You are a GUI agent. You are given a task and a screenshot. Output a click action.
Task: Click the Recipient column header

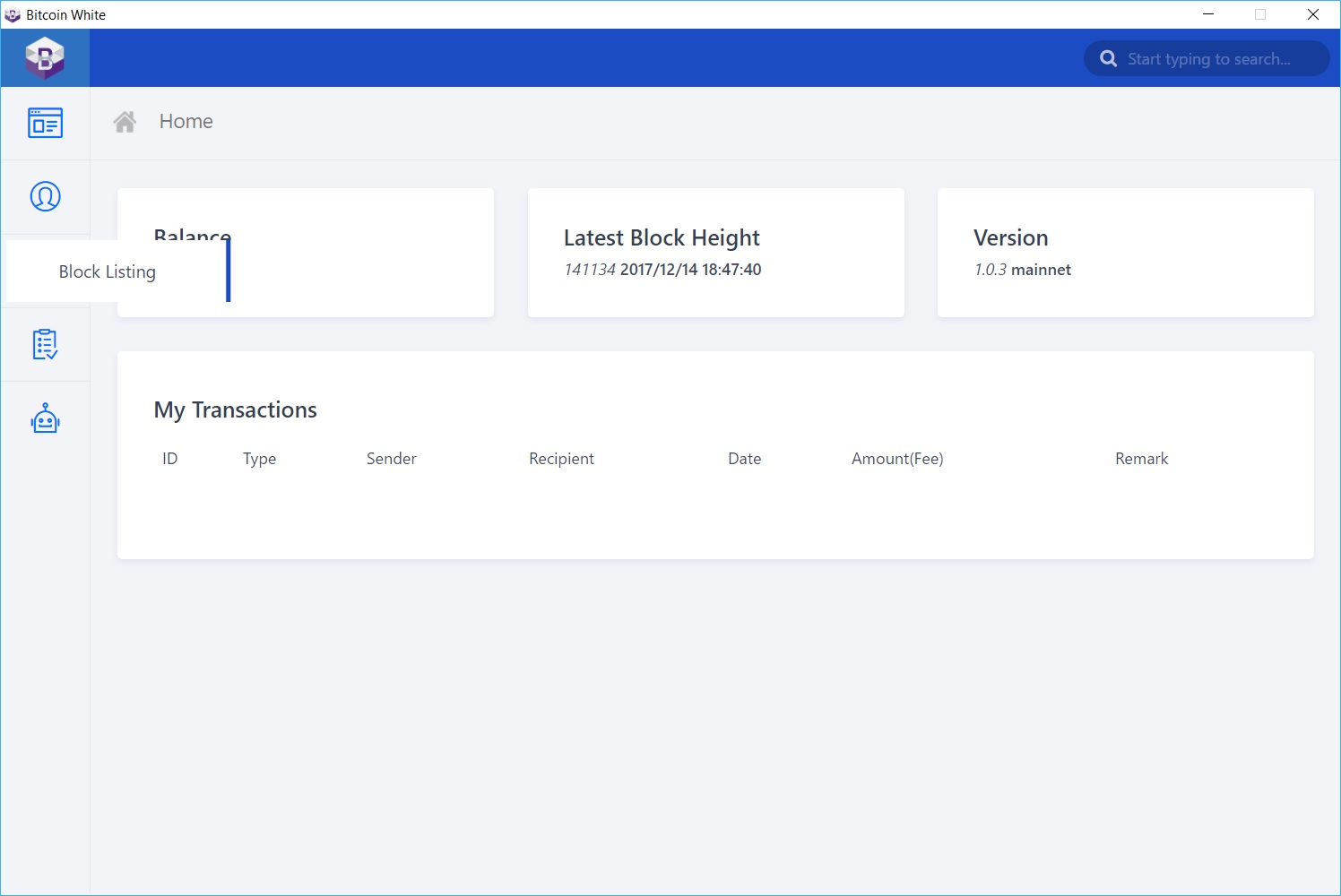click(562, 459)
